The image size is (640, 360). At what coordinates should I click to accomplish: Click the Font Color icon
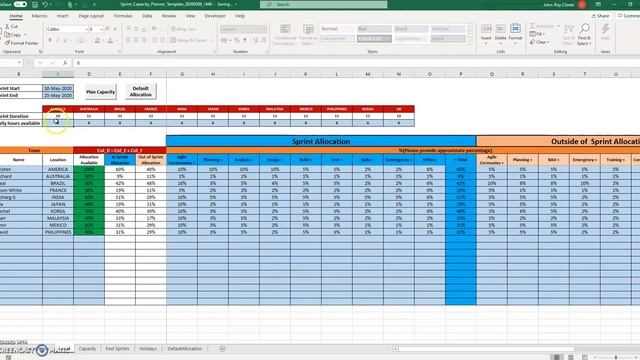click(x=110, y=40)
